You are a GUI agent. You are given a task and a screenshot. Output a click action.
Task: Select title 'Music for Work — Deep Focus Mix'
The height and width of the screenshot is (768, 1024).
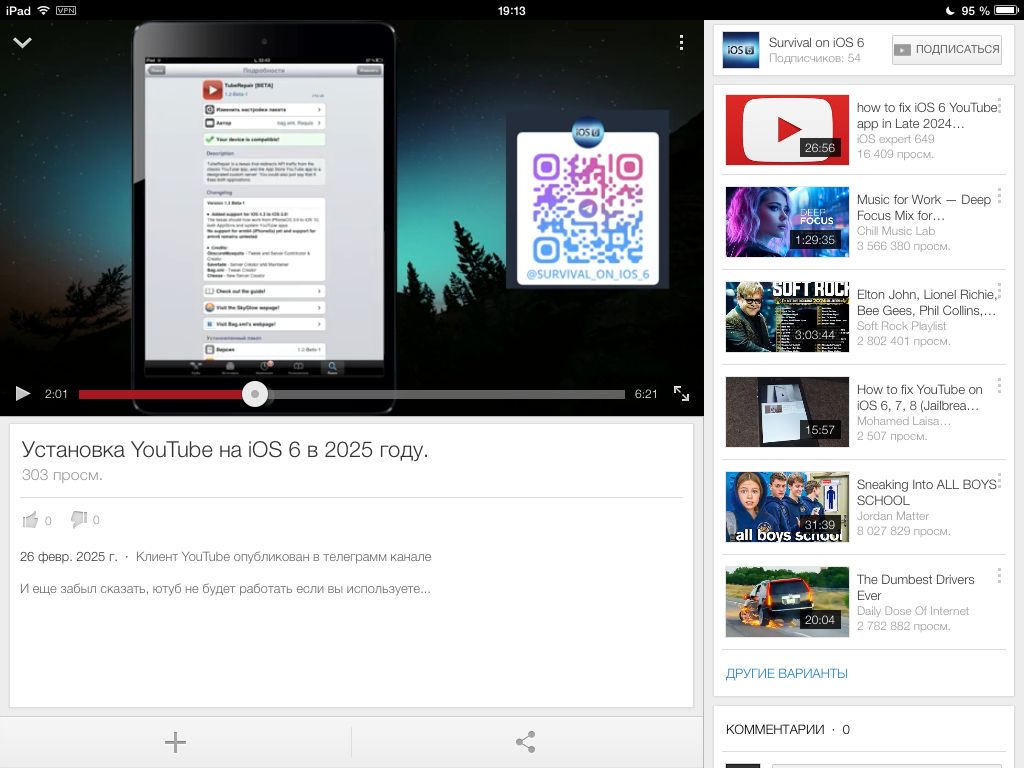click(923, 207)
